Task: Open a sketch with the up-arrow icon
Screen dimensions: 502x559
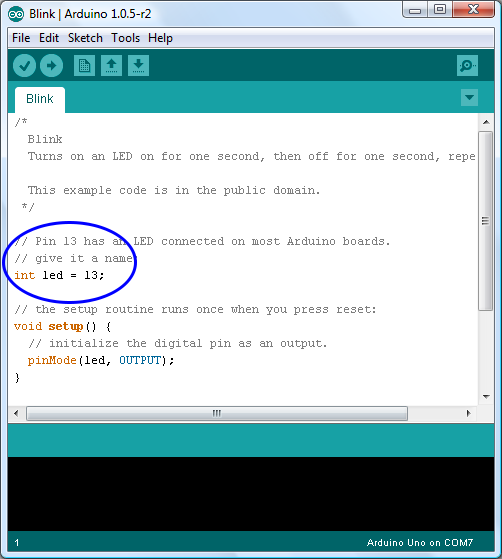Action: 111,66
